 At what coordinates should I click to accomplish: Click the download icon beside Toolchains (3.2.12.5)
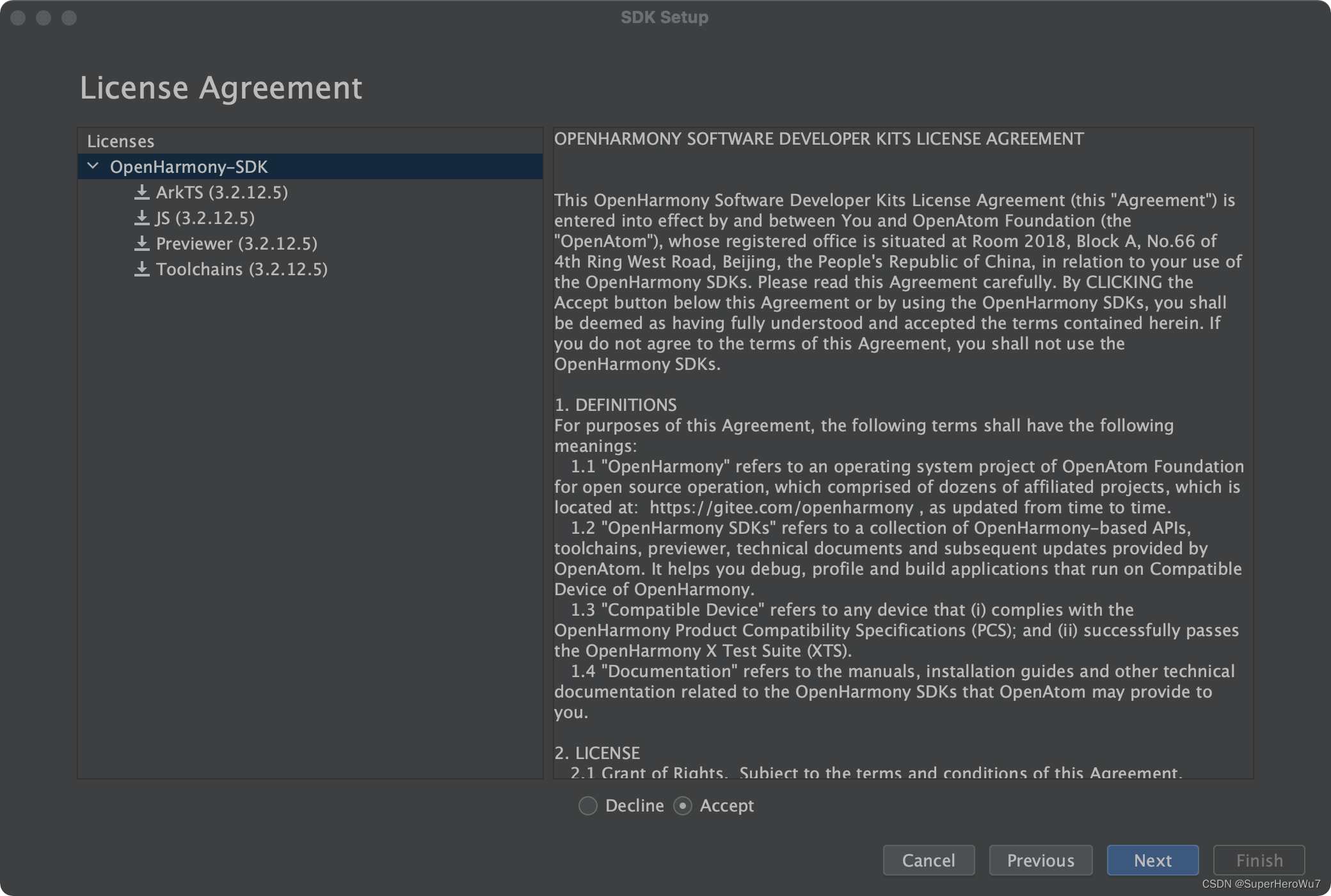pyautogui.click(x=142, y=269)
